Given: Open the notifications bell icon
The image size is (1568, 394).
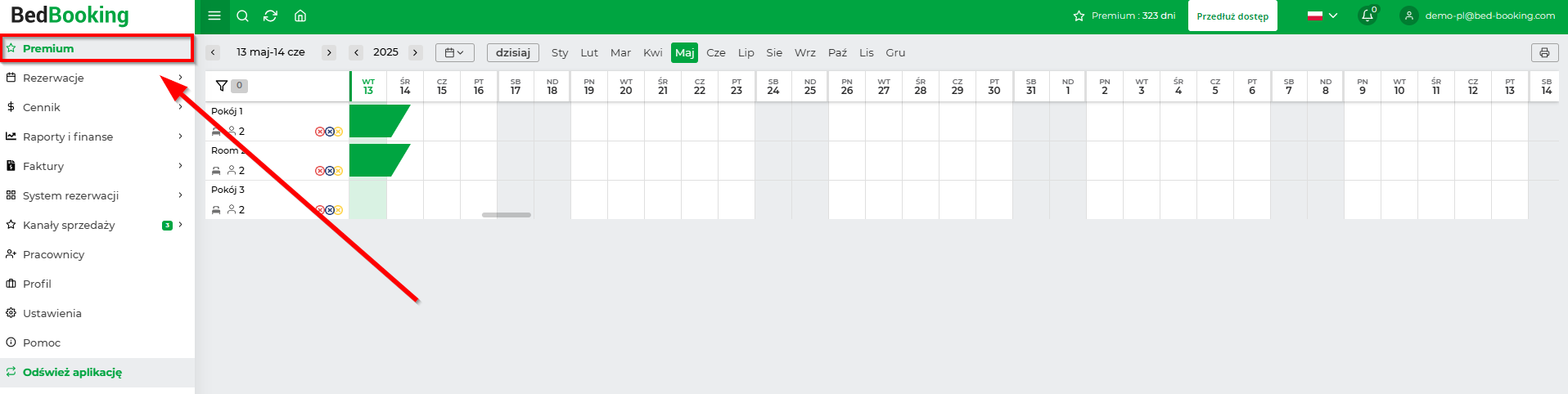Looking at the screenshot, I should pos(1367,16).
